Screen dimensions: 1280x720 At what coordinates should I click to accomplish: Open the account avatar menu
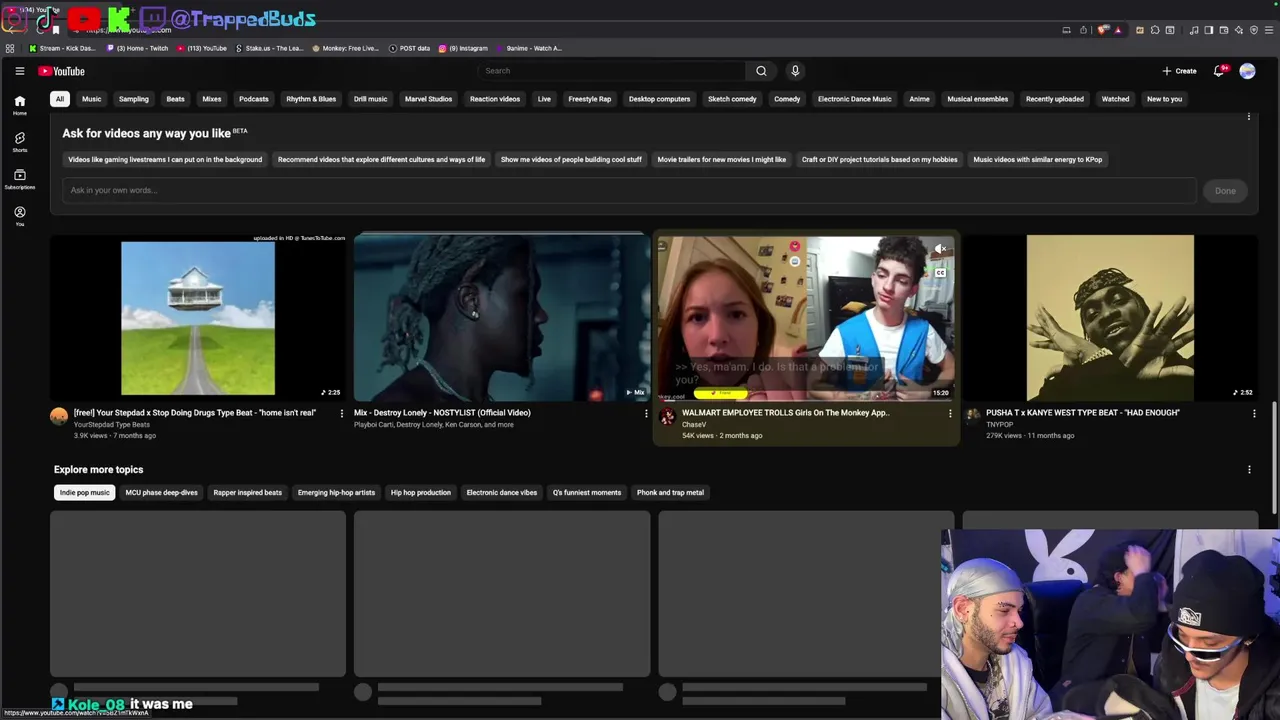pyautogui.click(x=1247, y=71)
